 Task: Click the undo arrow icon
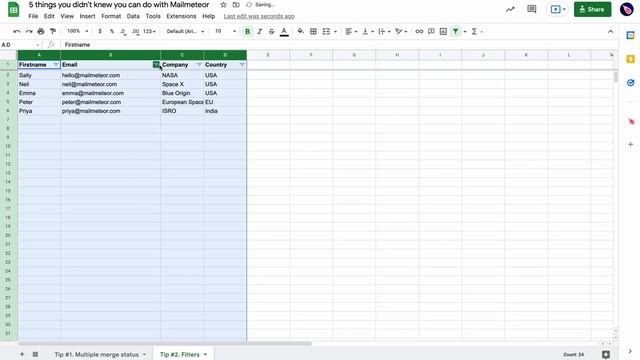click(17, 31)
